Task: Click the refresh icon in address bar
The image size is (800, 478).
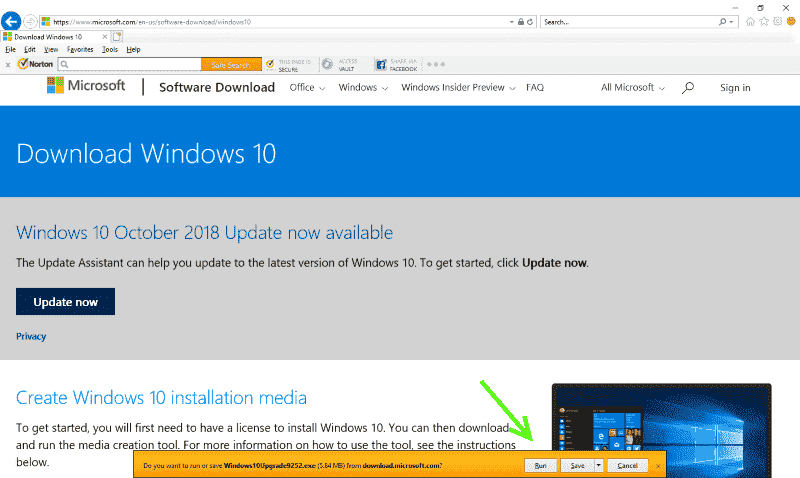Action: pyautogui.click(x=530, y=22)
